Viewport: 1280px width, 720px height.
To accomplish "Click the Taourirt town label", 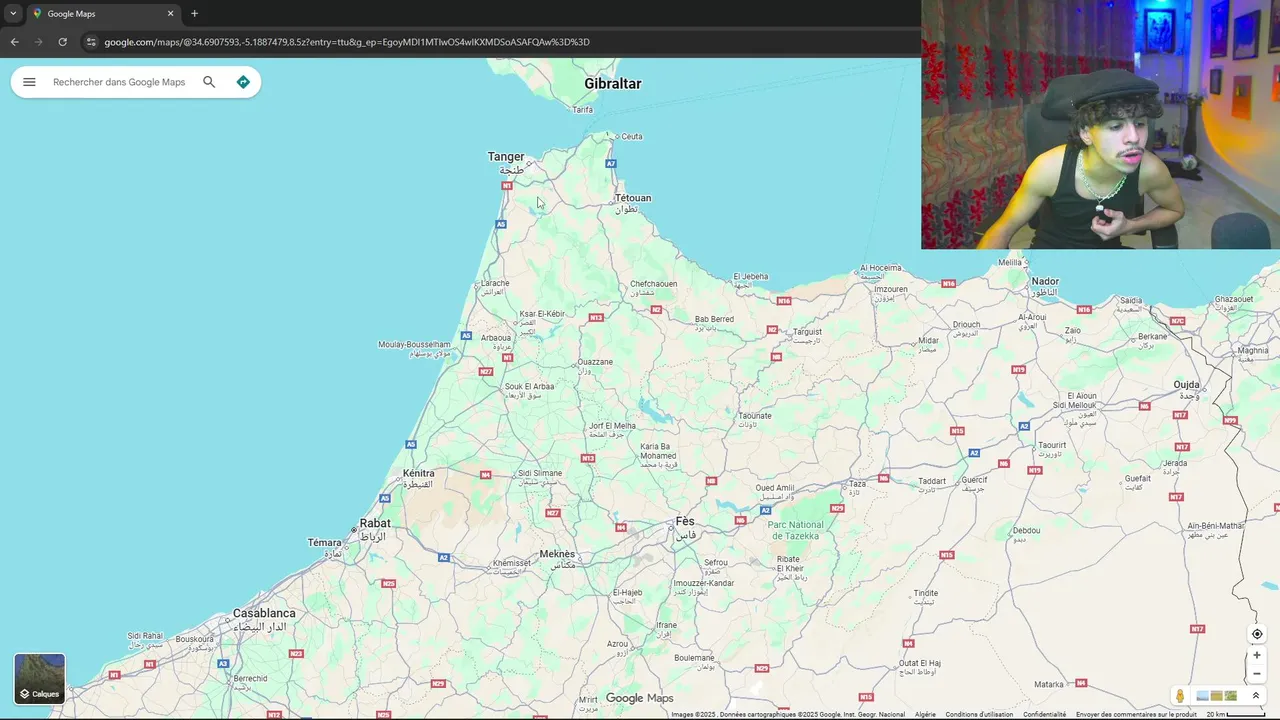I will coord(1052,445).
